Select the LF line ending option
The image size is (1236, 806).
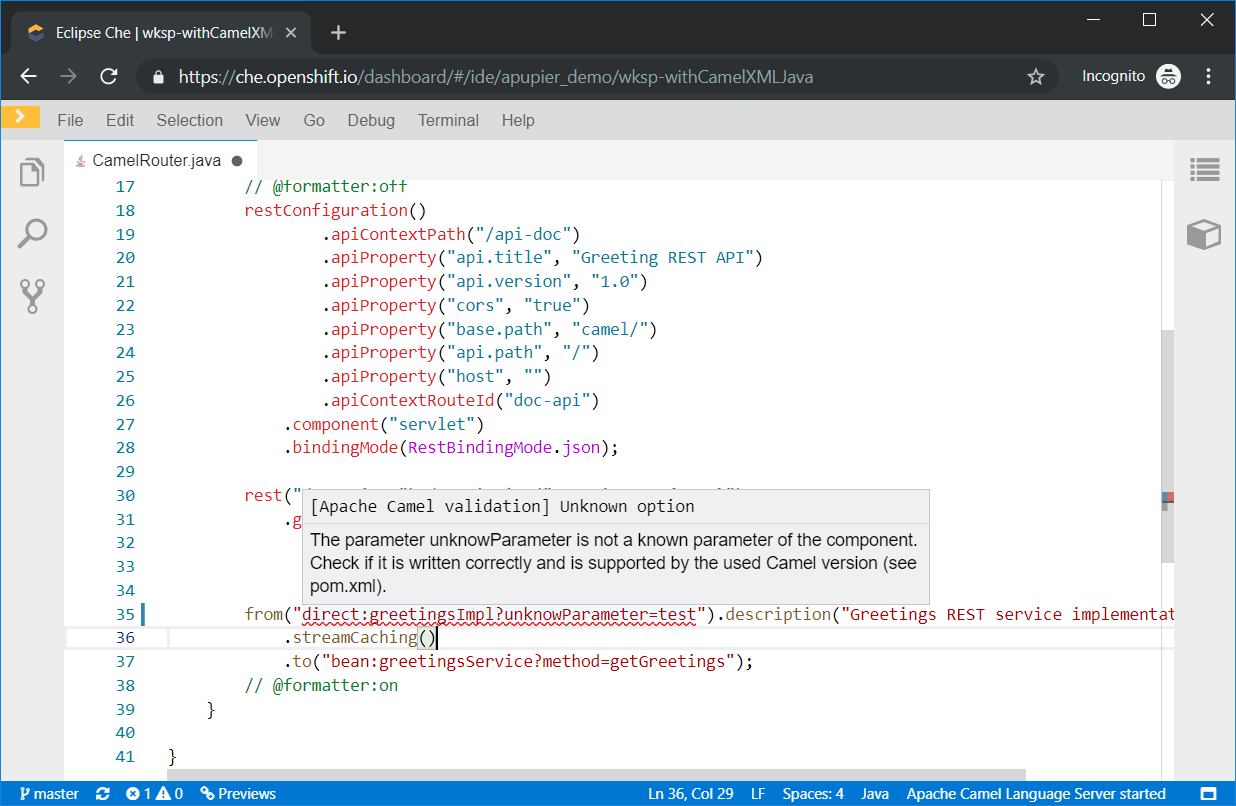[758, 794]
